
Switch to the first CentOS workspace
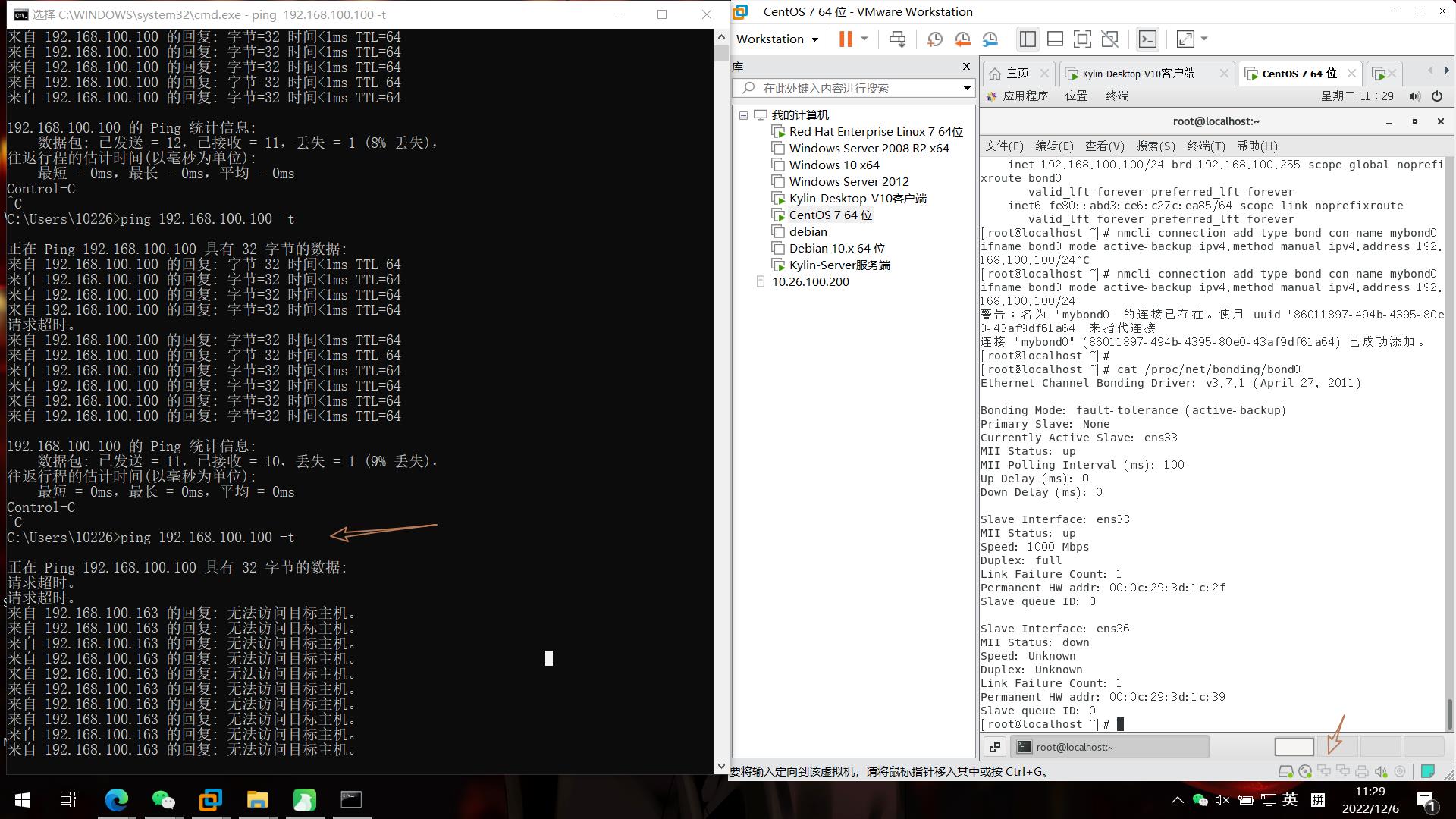coord(1294,747)
